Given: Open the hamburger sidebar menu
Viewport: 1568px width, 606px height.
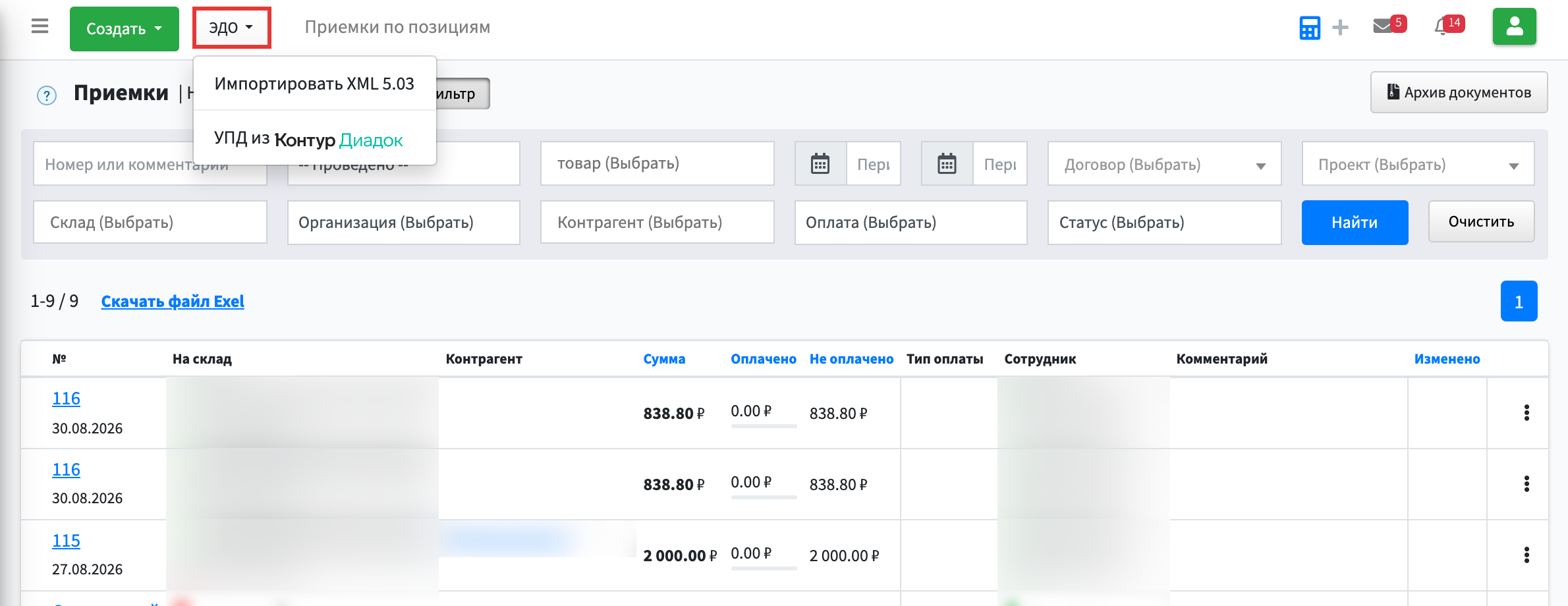Looking at the screenshot, I should [40, 26].
